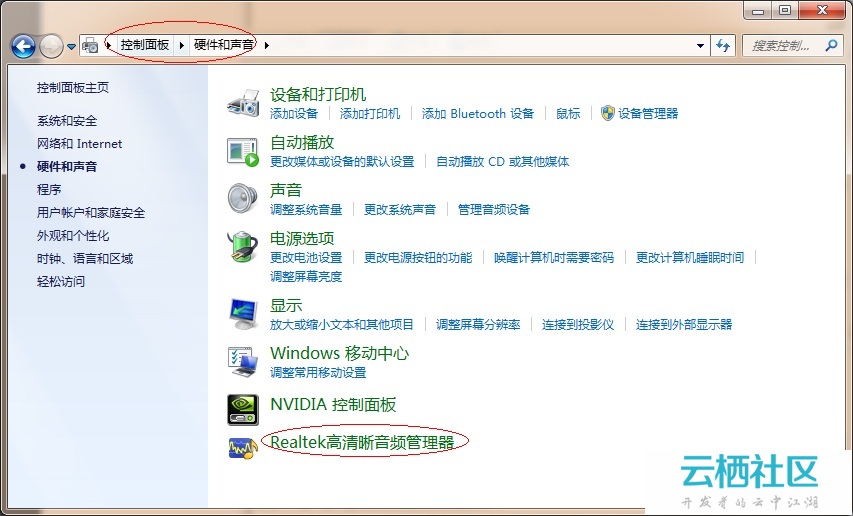Viewport: 853px width, 516px height.
Task: Click the printer and camera devices icon
Action: (x=243, y=103)
